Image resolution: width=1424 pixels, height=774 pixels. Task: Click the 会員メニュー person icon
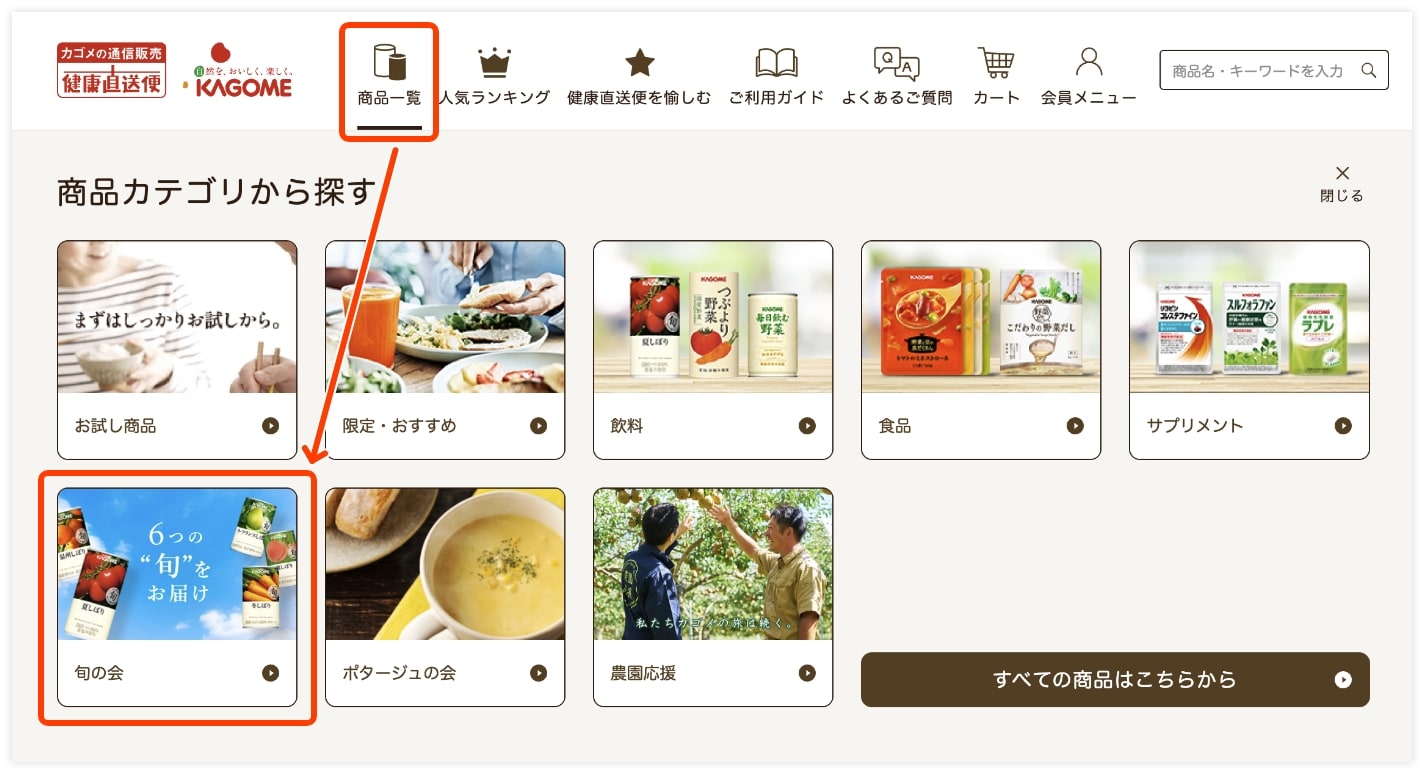[x=1088, y=62]
